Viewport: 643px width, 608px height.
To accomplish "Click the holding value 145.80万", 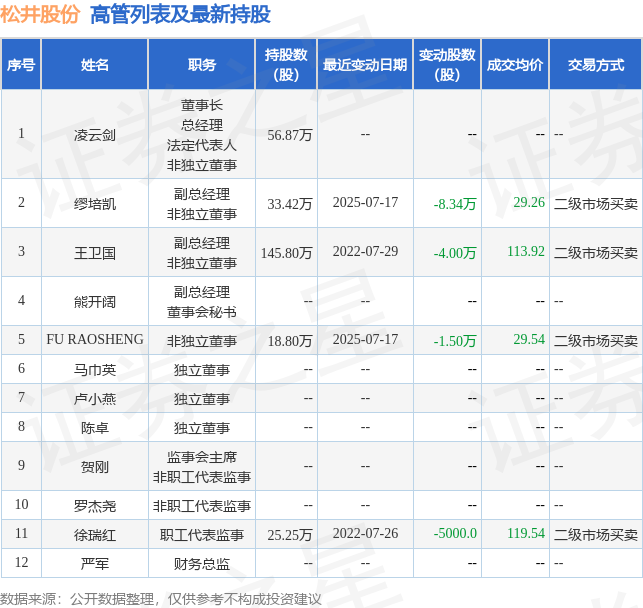I will 286,253.
